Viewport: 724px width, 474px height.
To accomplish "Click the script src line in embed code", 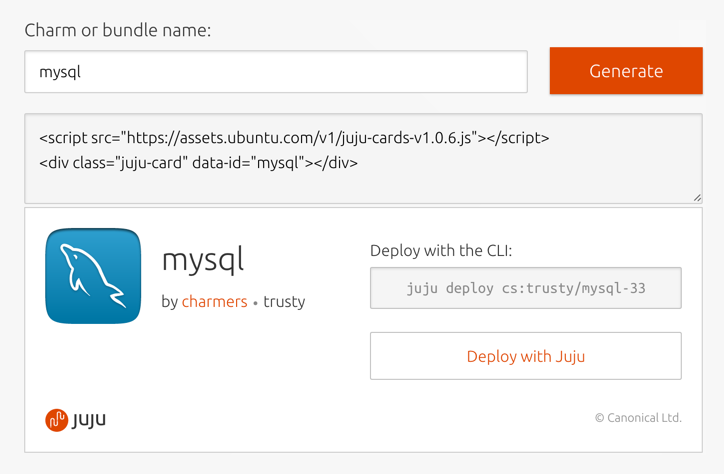I will pos(294,138).
